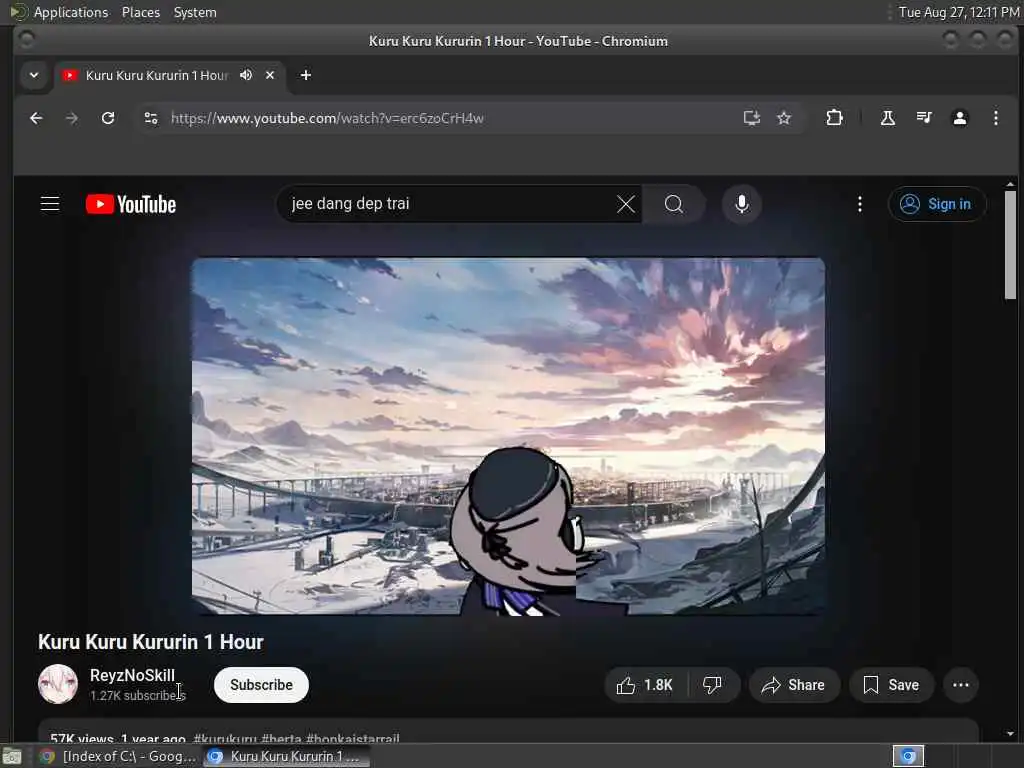Image resolution: width=1024 pixels, height=768 pixels.
Task: Open the ReyzNoSkill channel name link
Action: pos(132,675)
